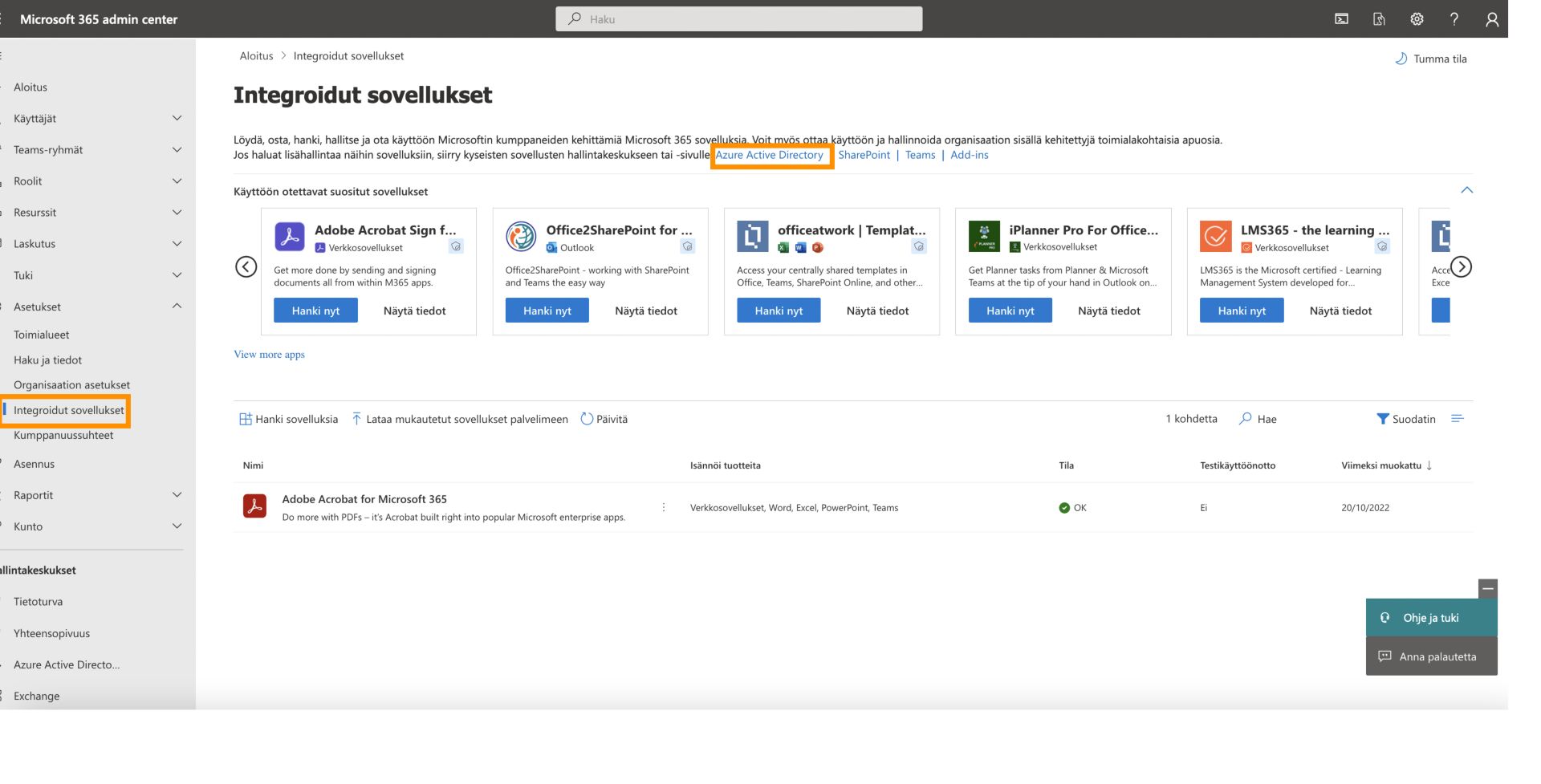This screenshot has height=784, width=1541.
Task: Collapse the suositut sovellukset section
Action: tap(1466, 190)
